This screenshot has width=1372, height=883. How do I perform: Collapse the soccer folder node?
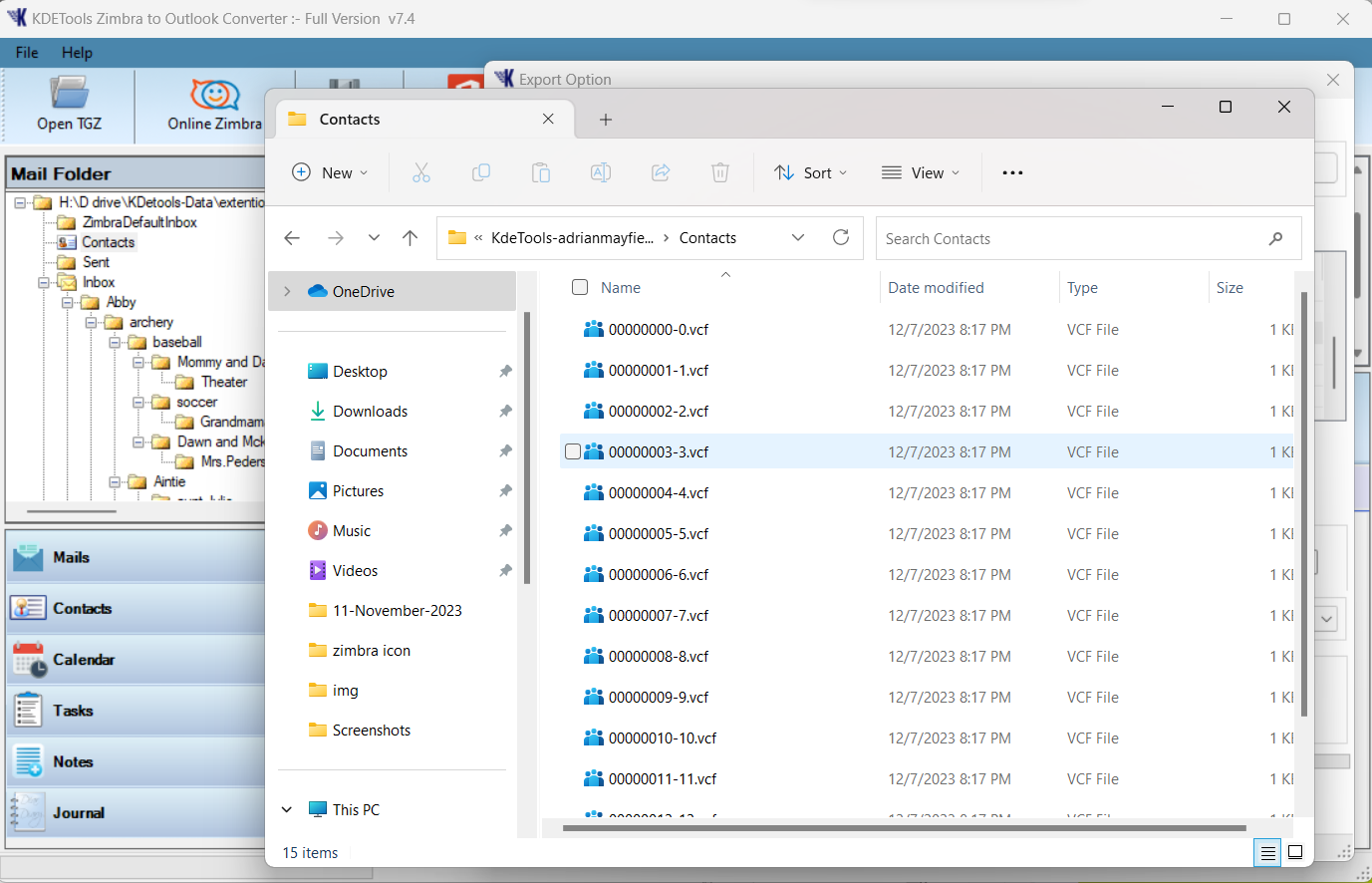click(138, 402)
